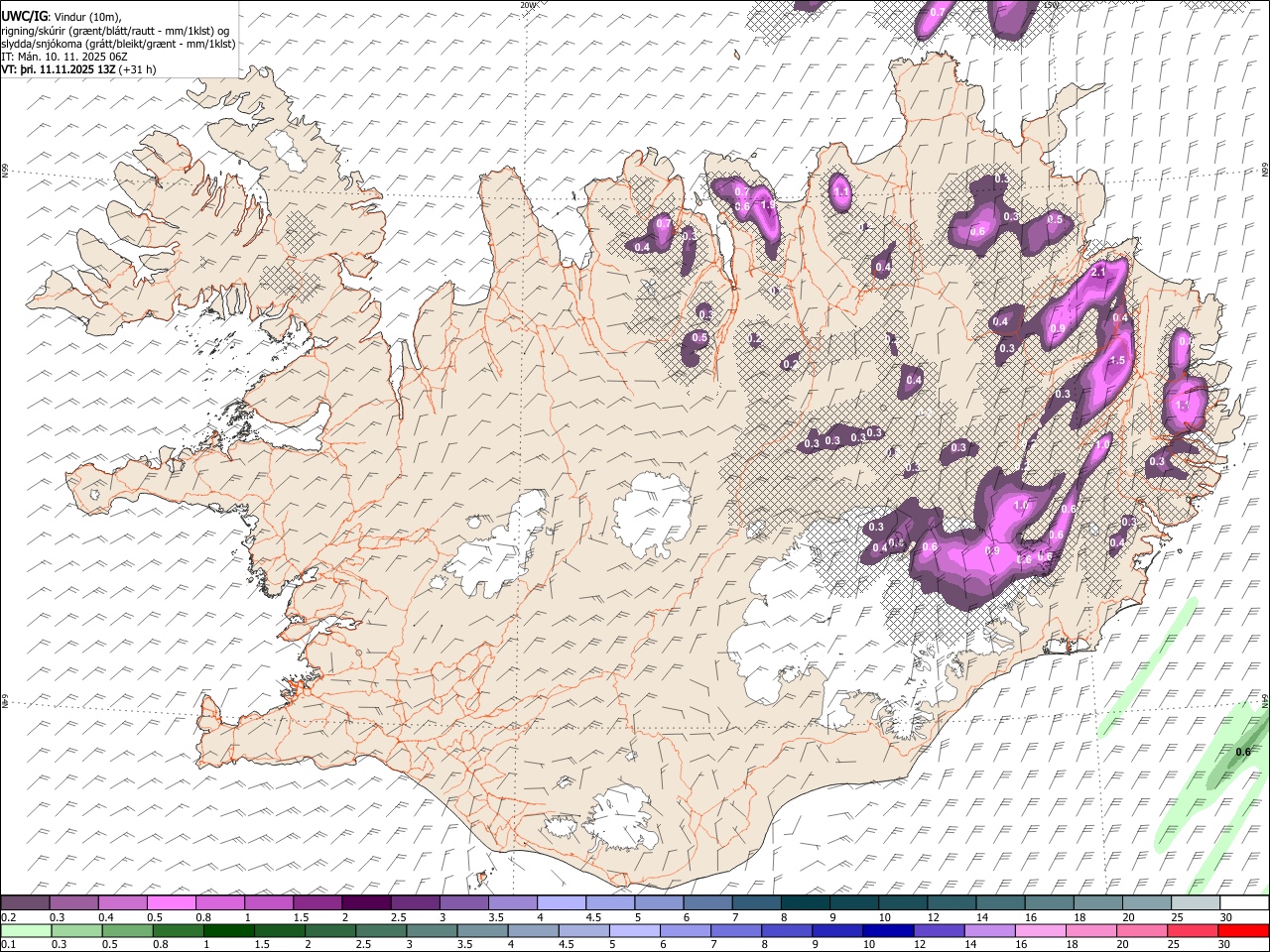Select the very dark purple 2 swatch on snow scale

pos(366,902)
